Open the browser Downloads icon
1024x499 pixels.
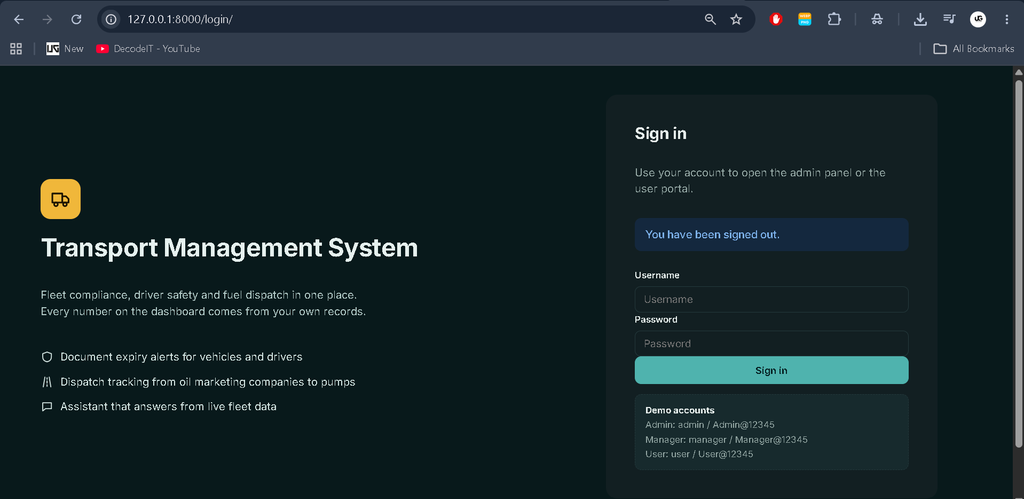(920, 20)
